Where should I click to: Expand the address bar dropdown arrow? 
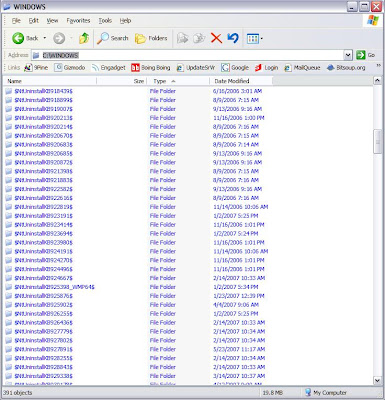click(x=348, y=55)
